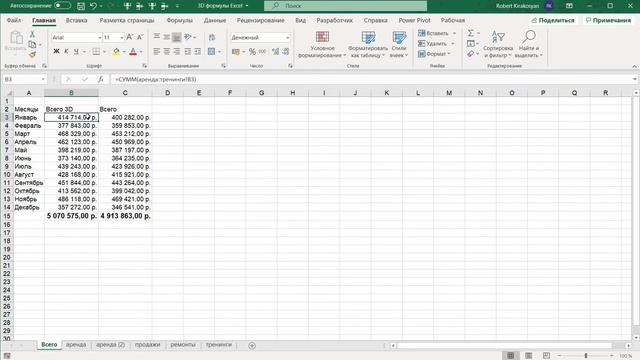Image resolution: width=640 pixels, height=360 pixels.
Task: Open Find and Select (Найти и выделить)
Action: [x=529, y=44]
